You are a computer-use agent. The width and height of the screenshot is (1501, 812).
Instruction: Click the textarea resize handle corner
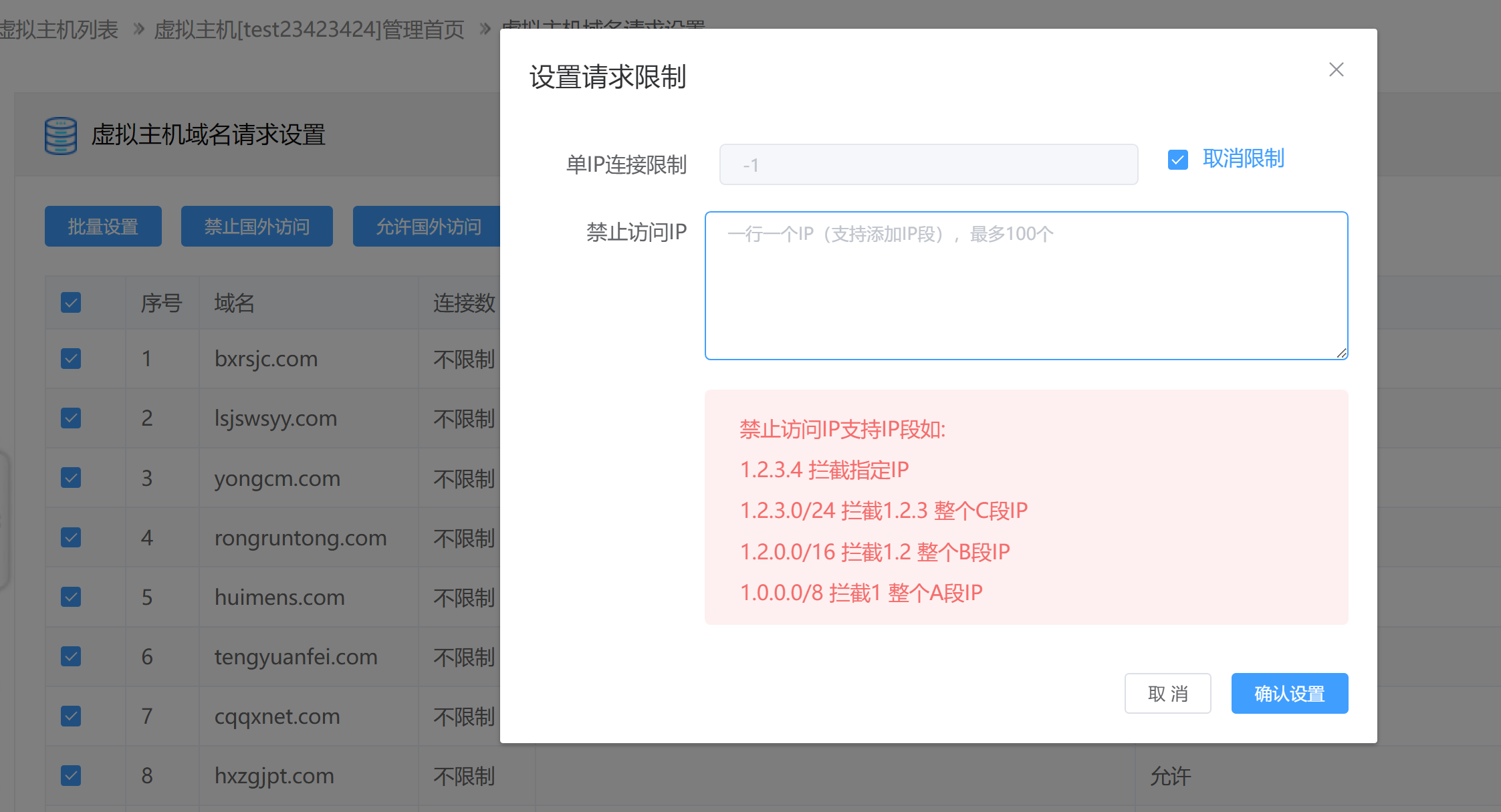[1341, 353]
